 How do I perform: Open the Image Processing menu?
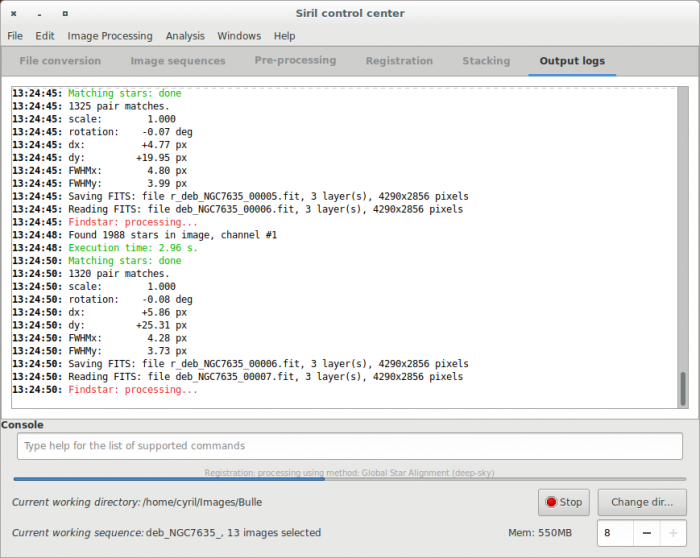tap(110, 36)
